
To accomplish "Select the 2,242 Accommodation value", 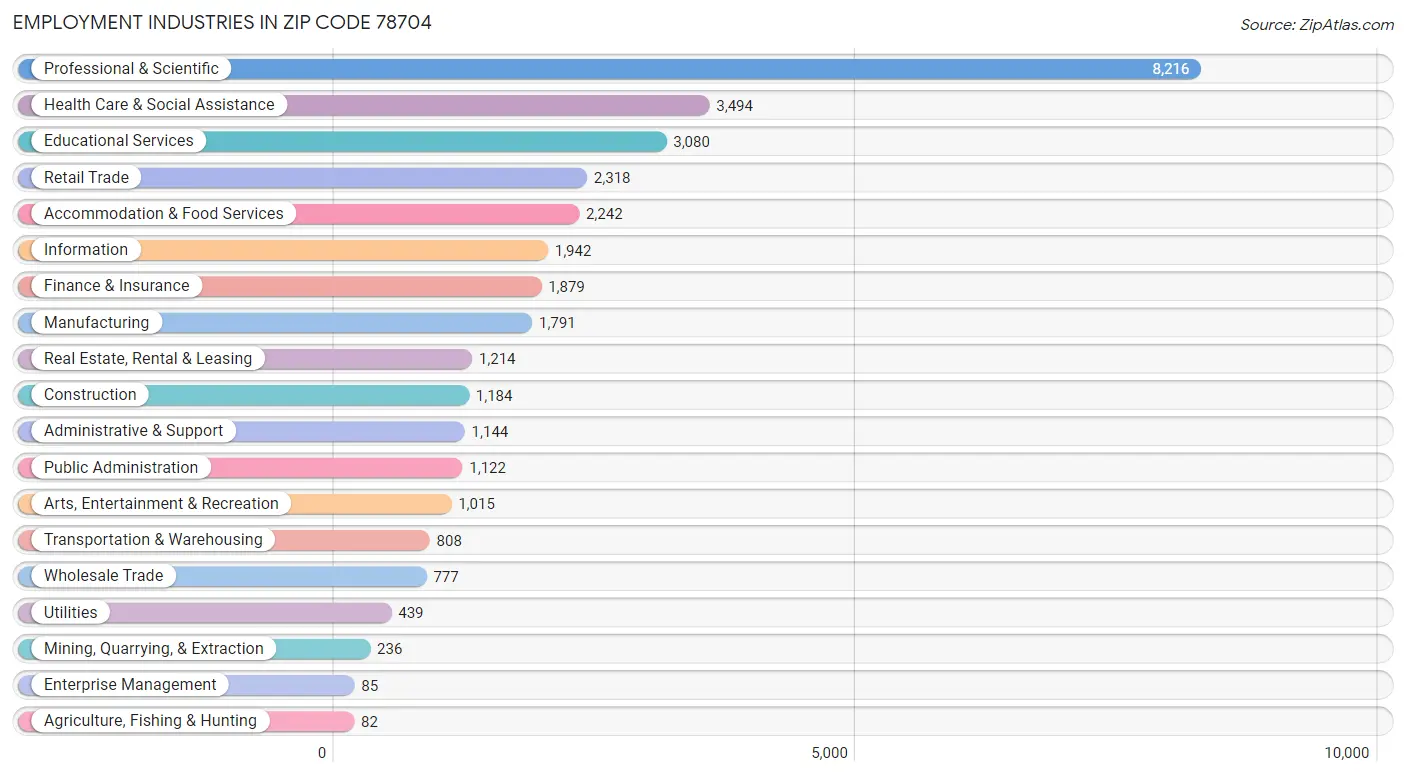I will (x=604, y=214).
